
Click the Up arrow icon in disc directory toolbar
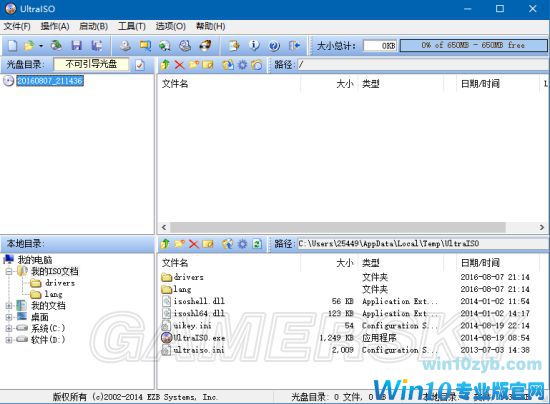point(165,65)
